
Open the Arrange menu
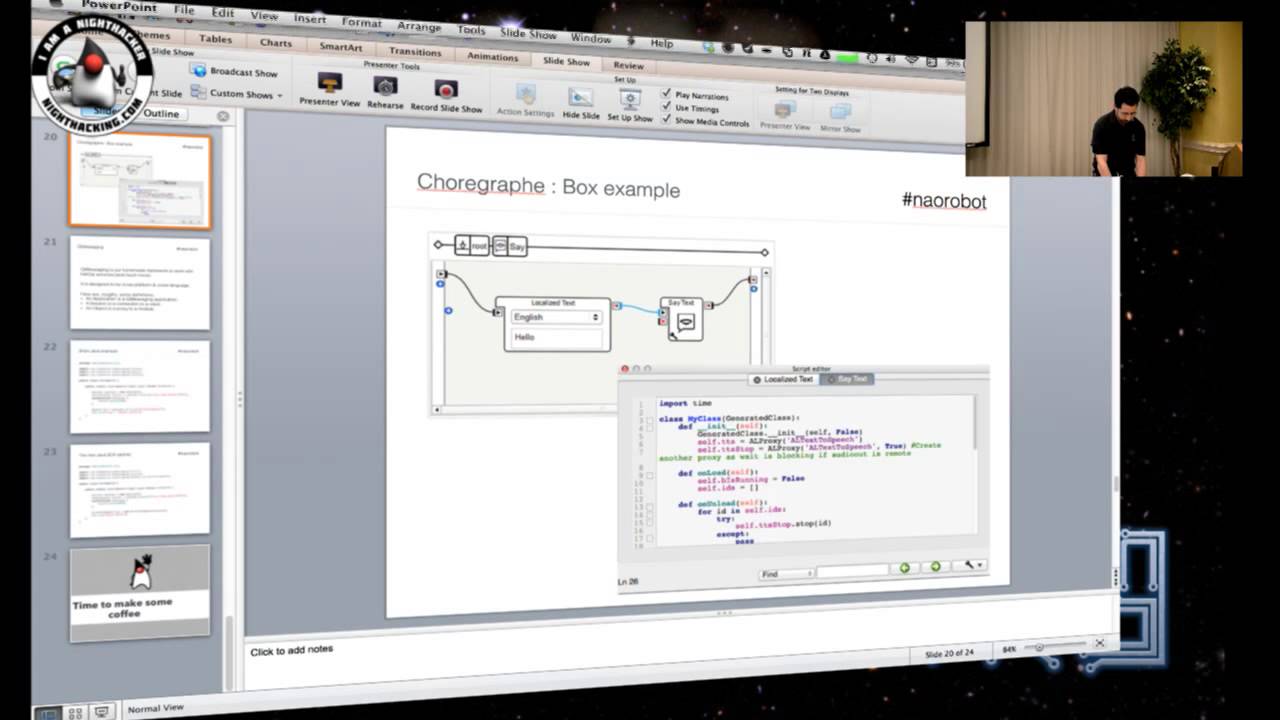click(419, 26)
